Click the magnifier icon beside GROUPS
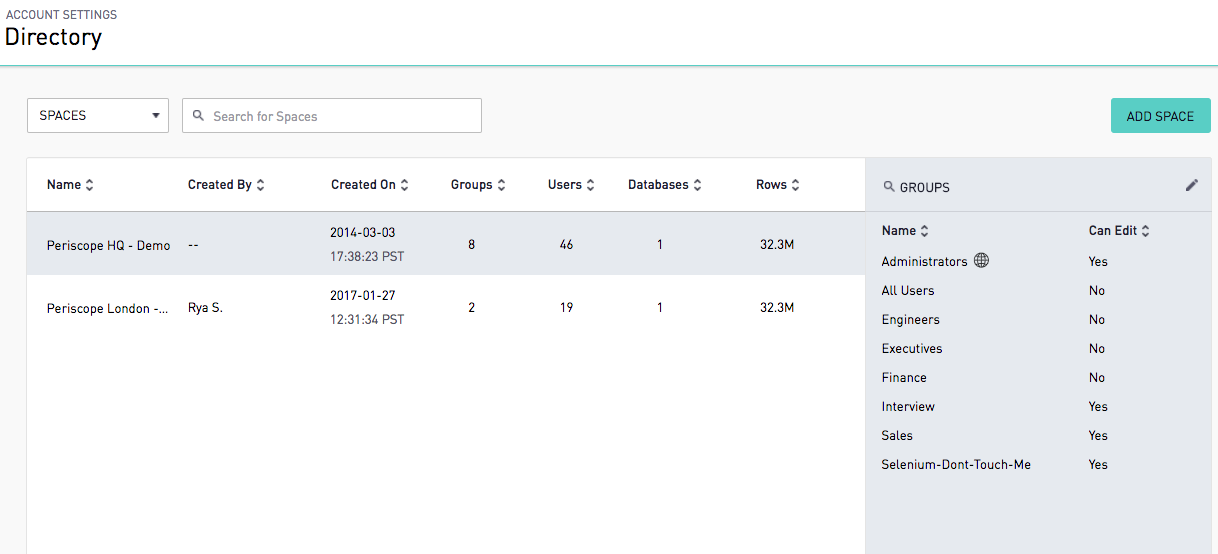Image resolution: width=1218 pixels, height=554 pixels. click(x=889, y=187)
